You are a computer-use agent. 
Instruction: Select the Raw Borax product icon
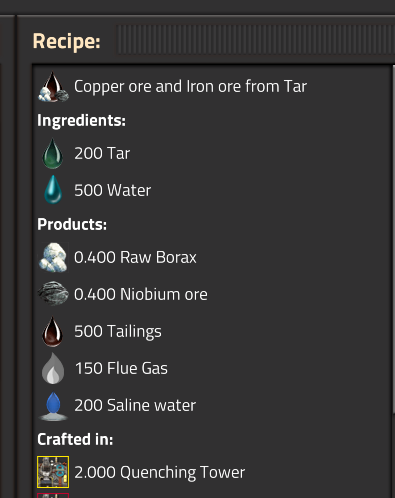coord(53,257)
